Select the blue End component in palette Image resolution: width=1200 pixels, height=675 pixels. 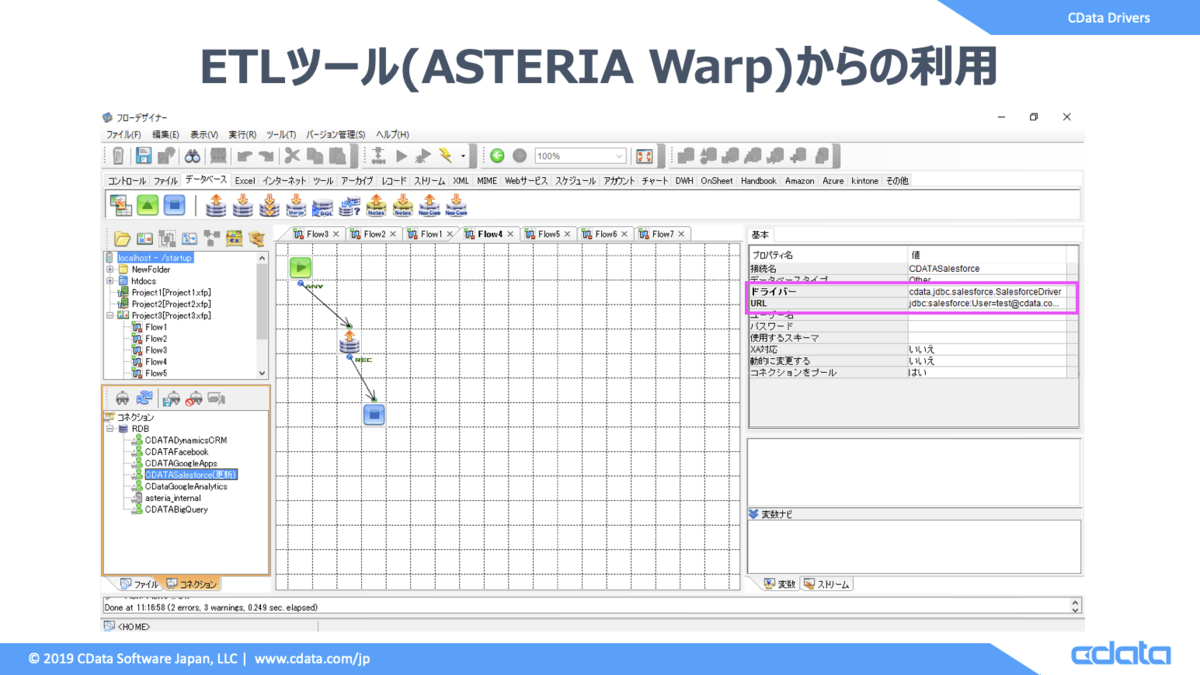174,205
